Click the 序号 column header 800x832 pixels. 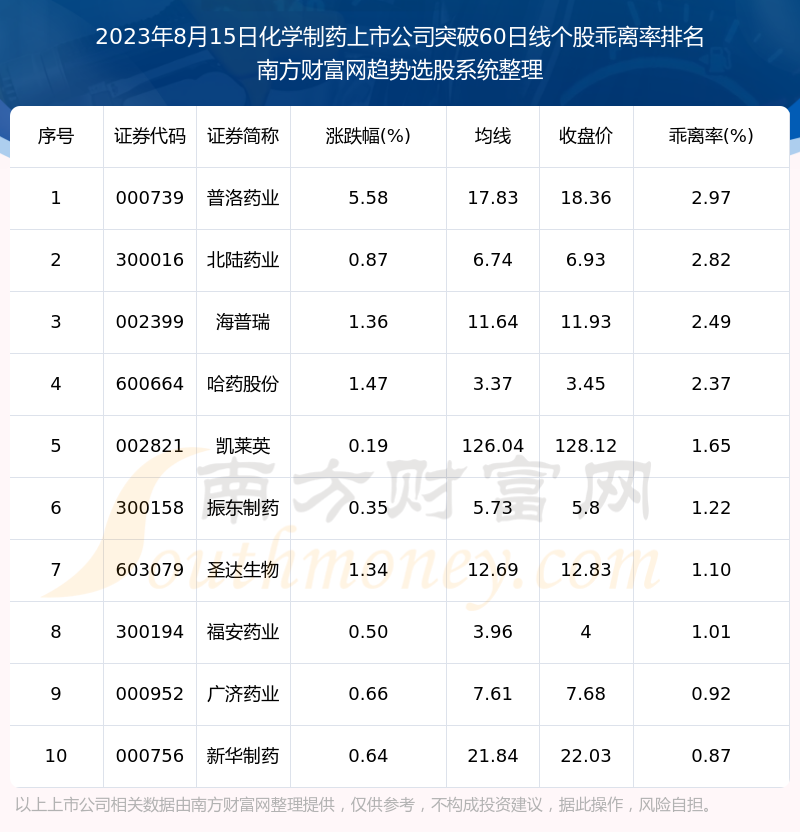click(x=56, y=136)
